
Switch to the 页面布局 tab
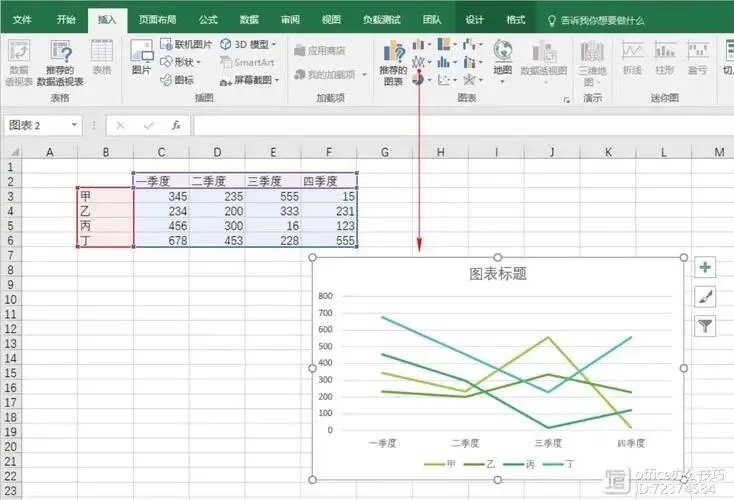pos(157,20)
